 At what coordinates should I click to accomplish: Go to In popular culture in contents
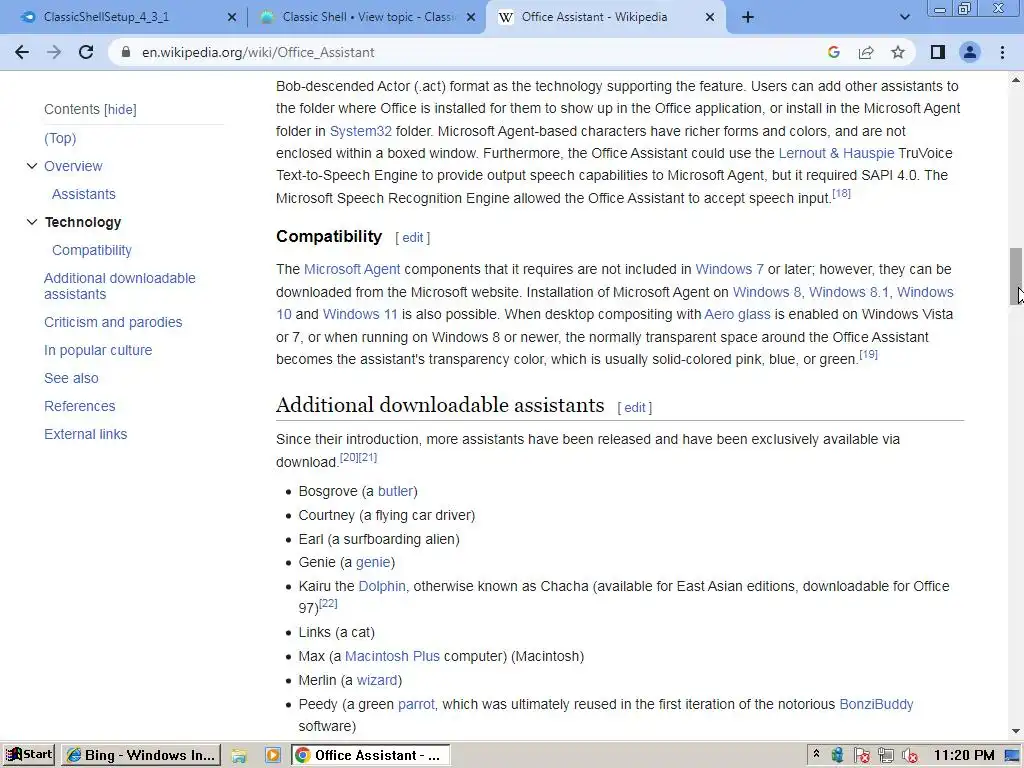98,351
